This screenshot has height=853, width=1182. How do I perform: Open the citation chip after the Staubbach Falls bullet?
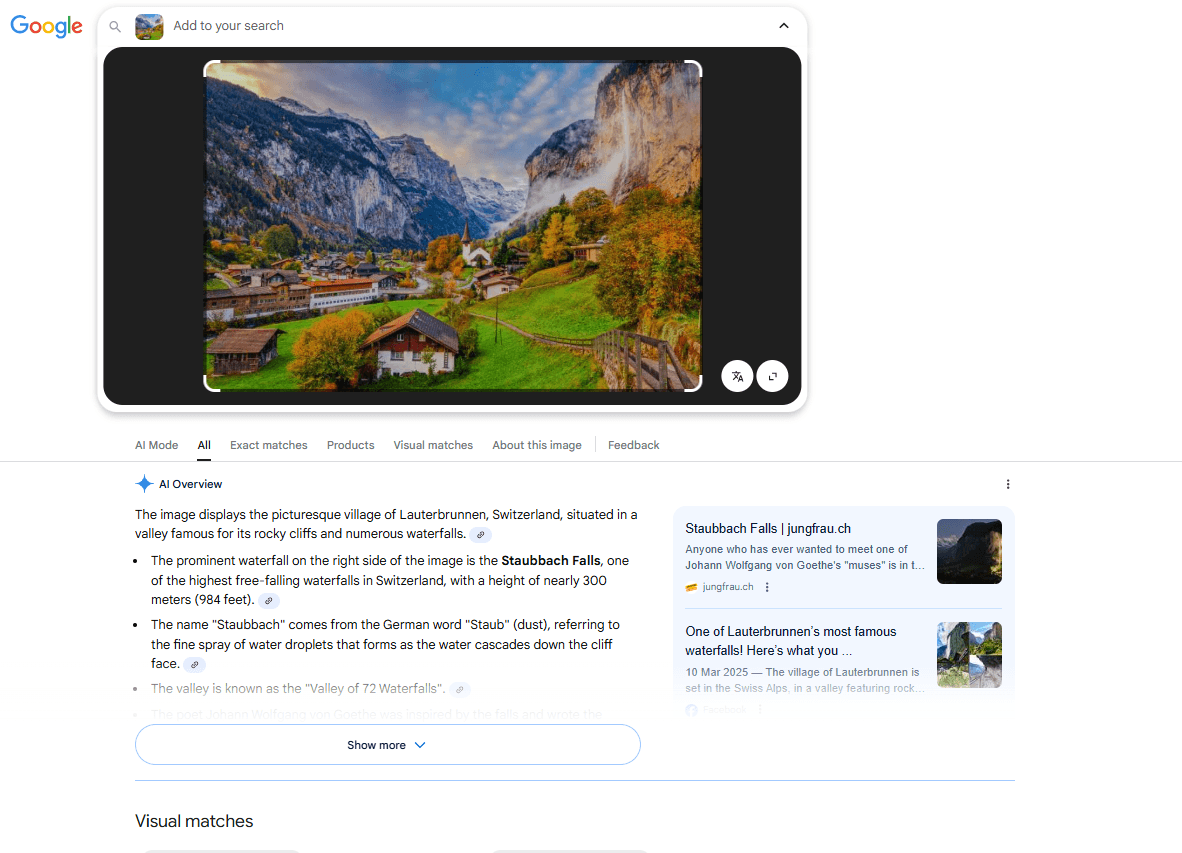pos(268,600)
